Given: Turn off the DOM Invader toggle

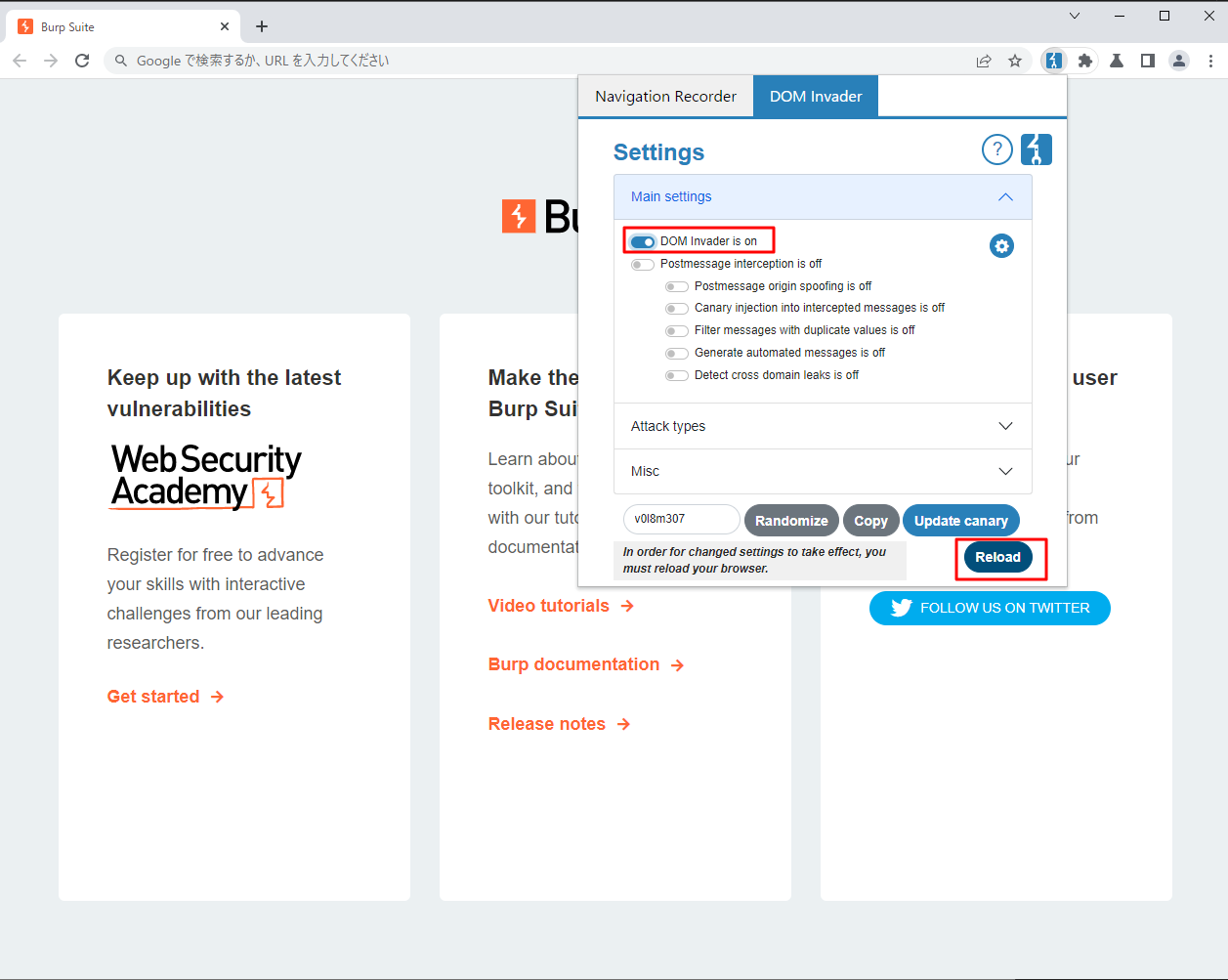Looking at the screenshot, I should (x=642, y=241).
